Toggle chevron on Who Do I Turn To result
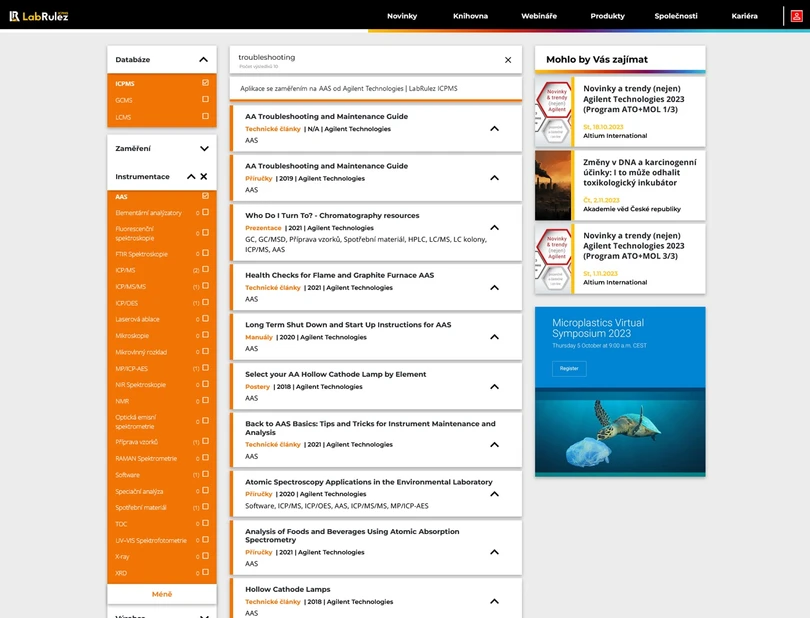Viewport: 810px width, 618px height. coord(494,228)
